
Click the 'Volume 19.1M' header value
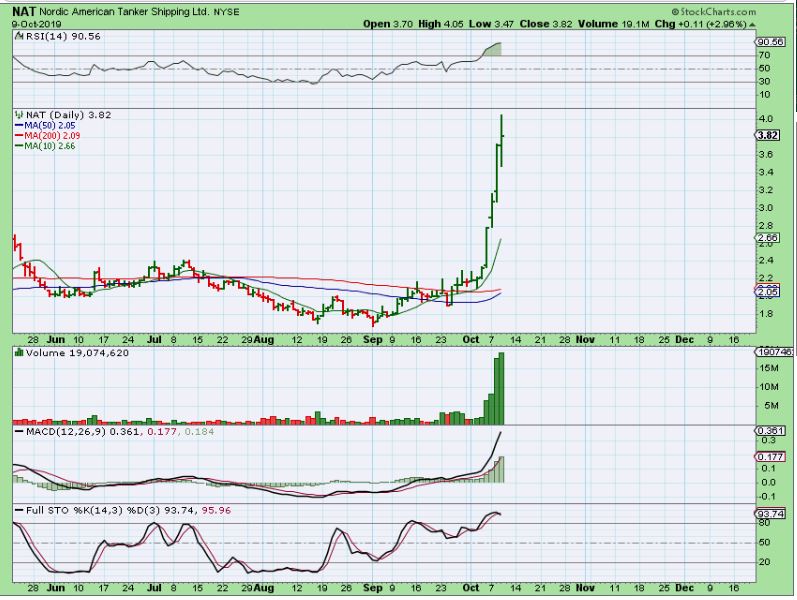[613, 24]
